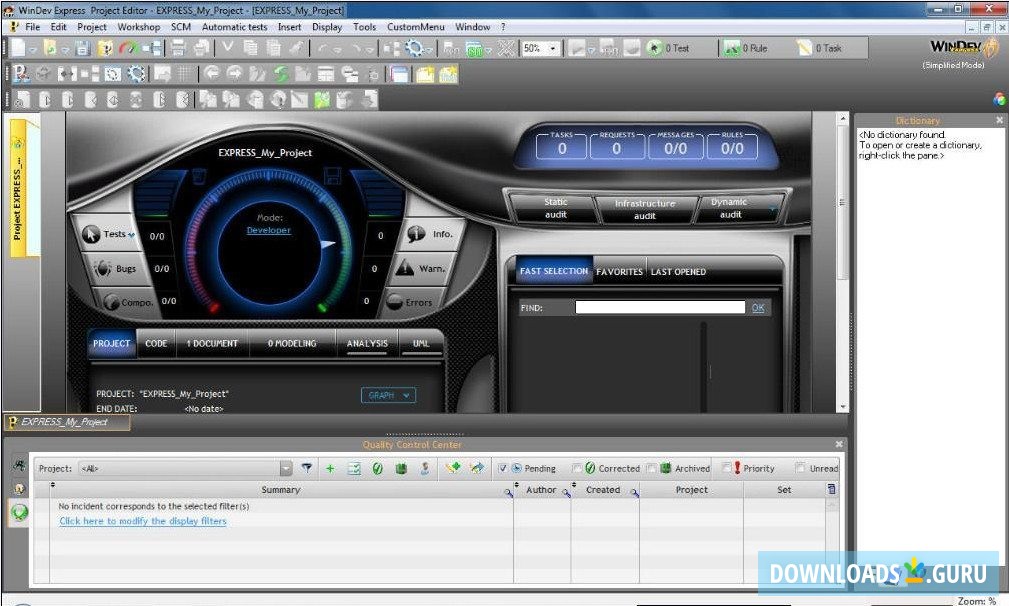Expand the Project filter combo box
The image size is (1009, 606).
click(x=286, y=468)
